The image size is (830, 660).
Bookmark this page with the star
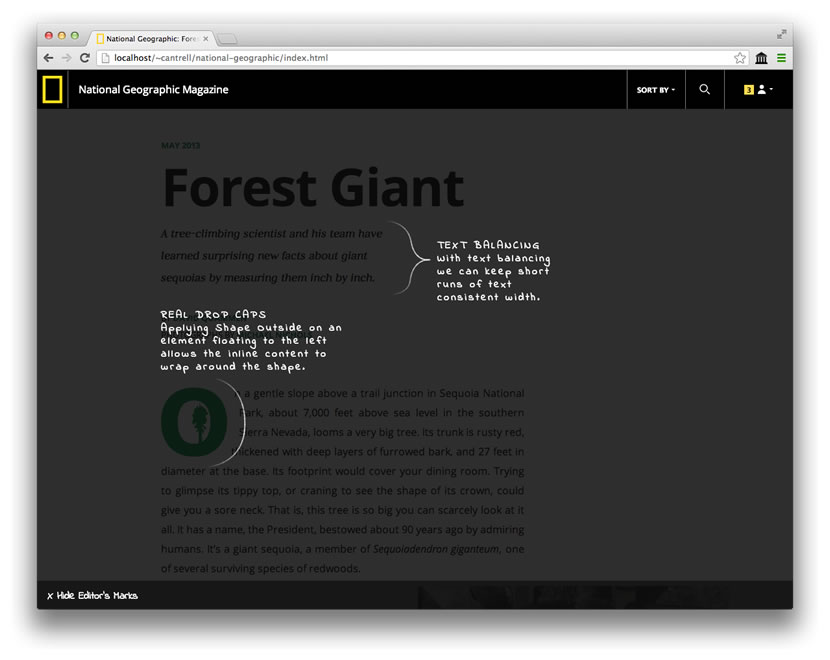(x=739, y=58)
